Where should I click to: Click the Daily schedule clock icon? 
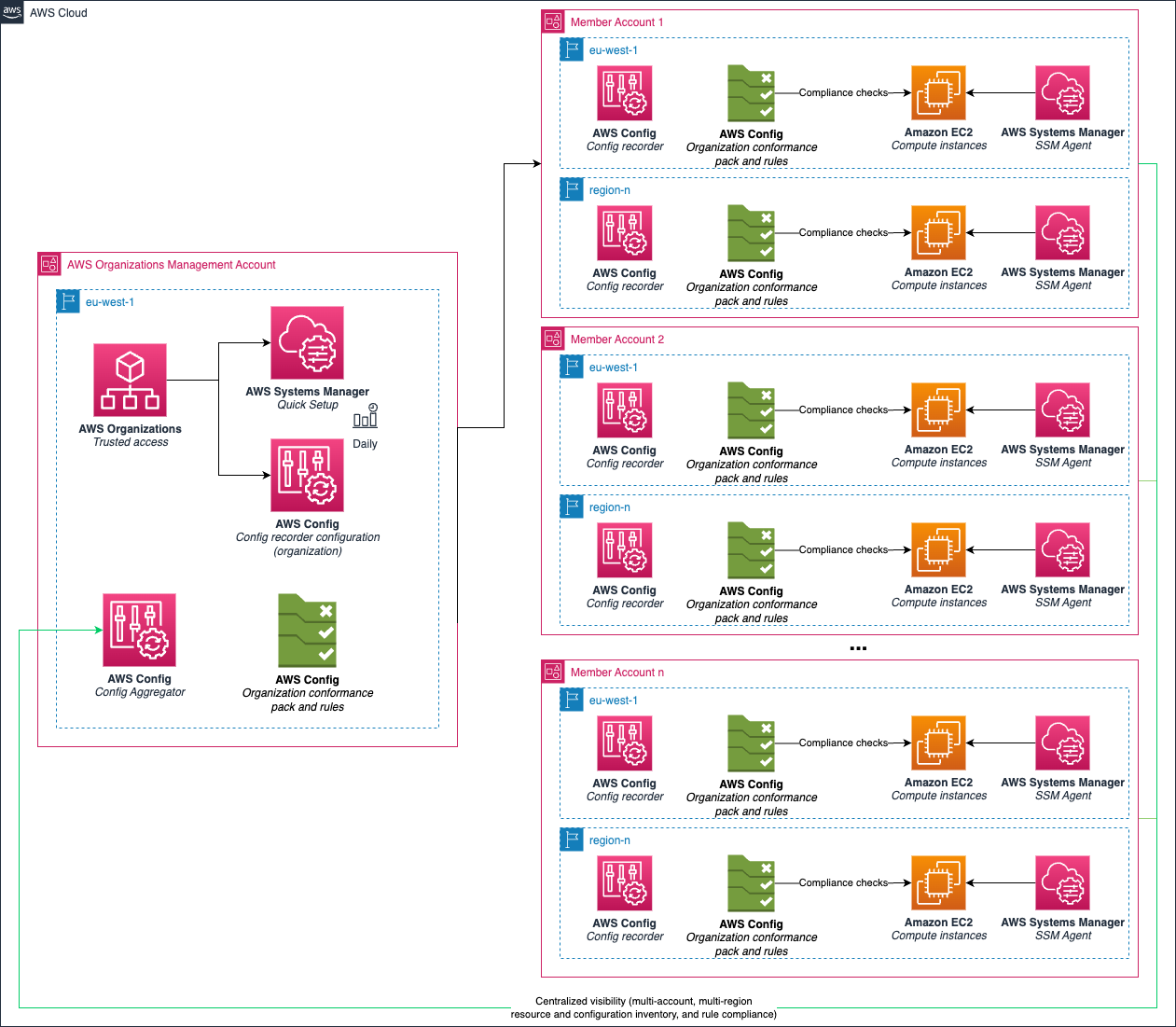click(x=365, y=415)
